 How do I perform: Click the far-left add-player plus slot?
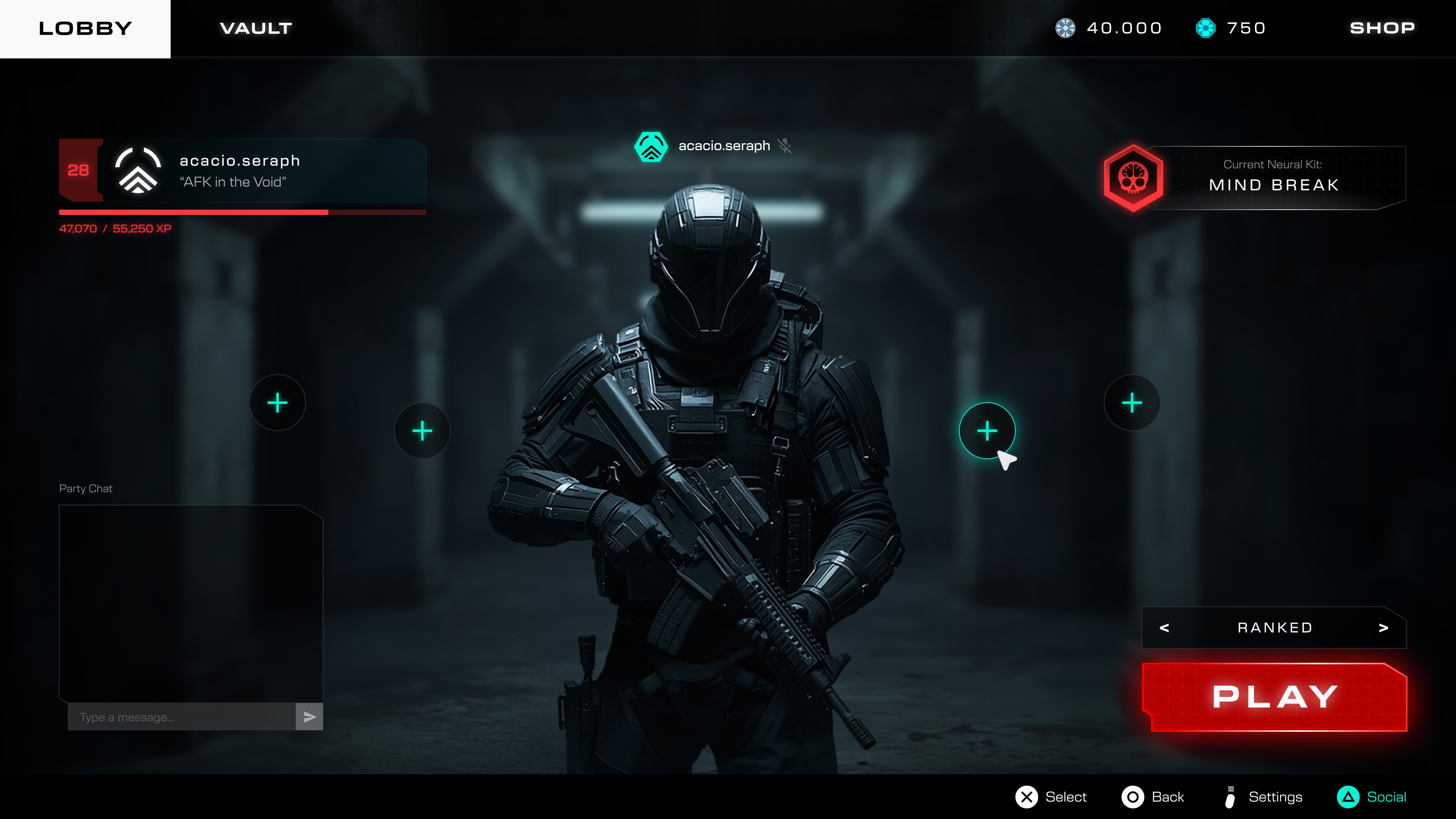pyautogui.click(x=277, y=403)
